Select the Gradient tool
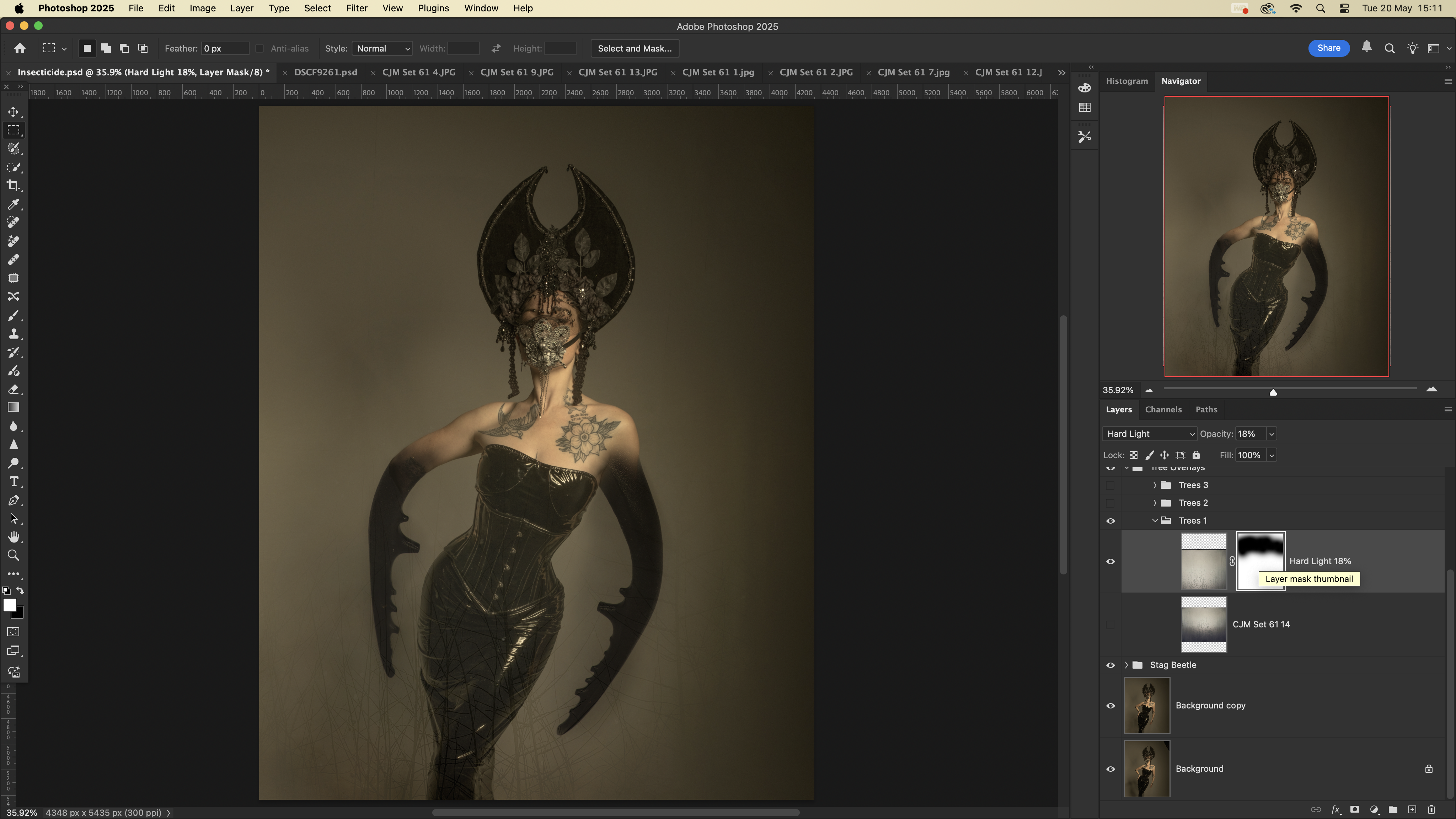The image size is (1456, 819). [14, 407]
